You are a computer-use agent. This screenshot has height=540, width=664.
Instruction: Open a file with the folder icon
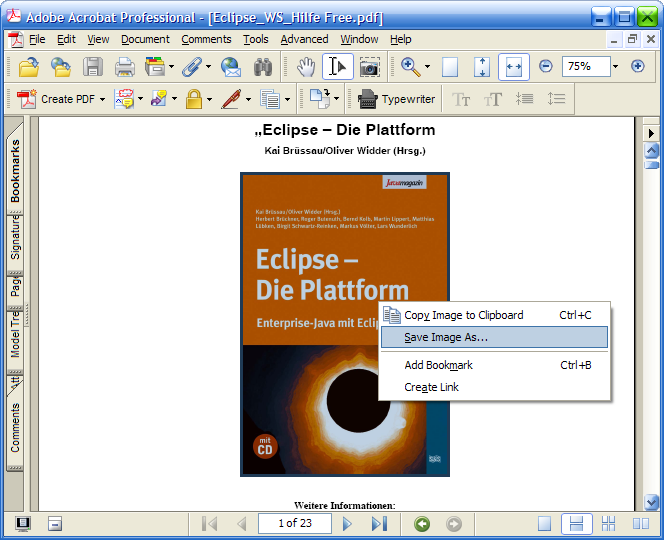29,67
